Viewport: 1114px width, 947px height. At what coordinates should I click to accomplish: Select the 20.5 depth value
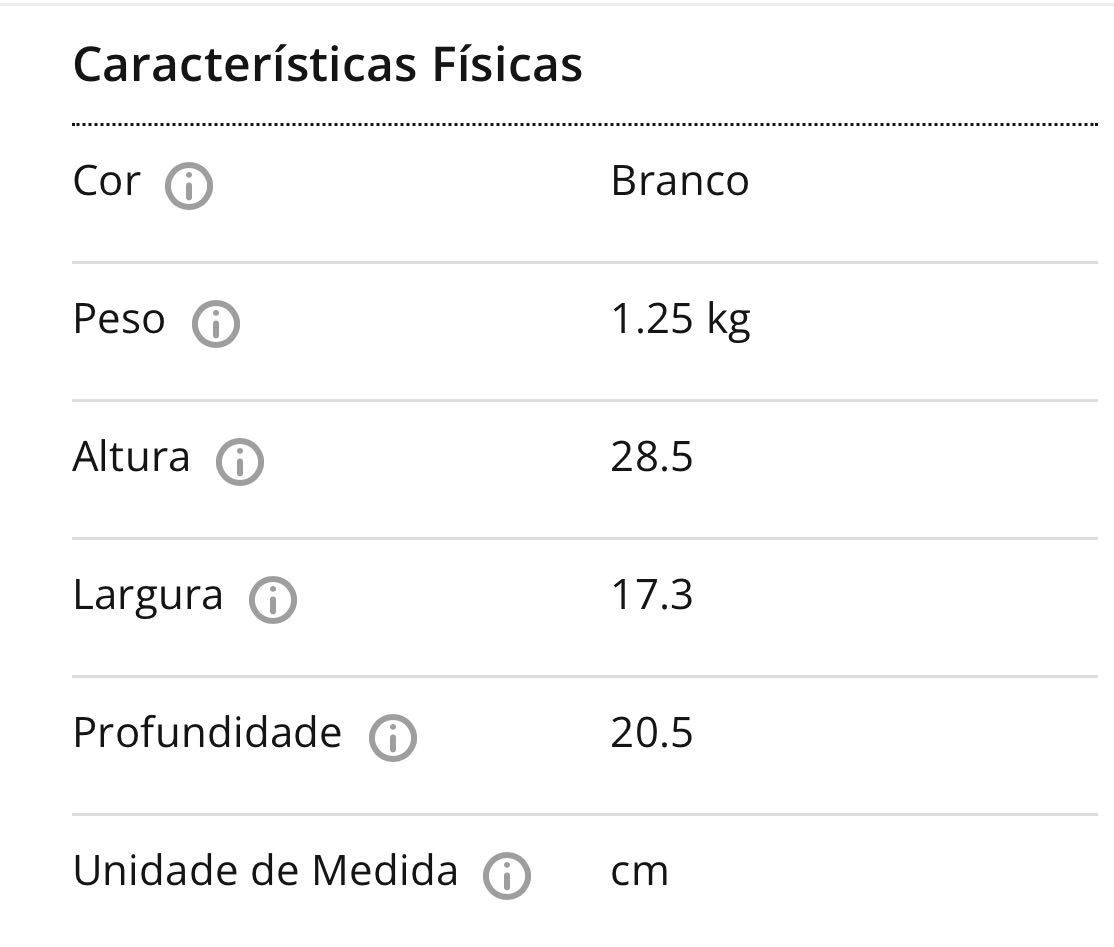coord(651,732)
